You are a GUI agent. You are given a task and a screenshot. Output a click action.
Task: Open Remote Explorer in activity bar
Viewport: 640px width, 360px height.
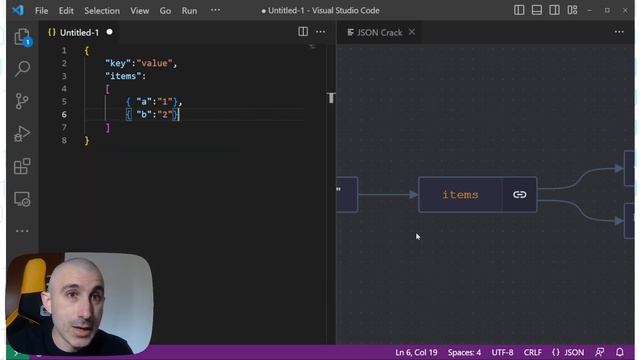tap(22, 199)
